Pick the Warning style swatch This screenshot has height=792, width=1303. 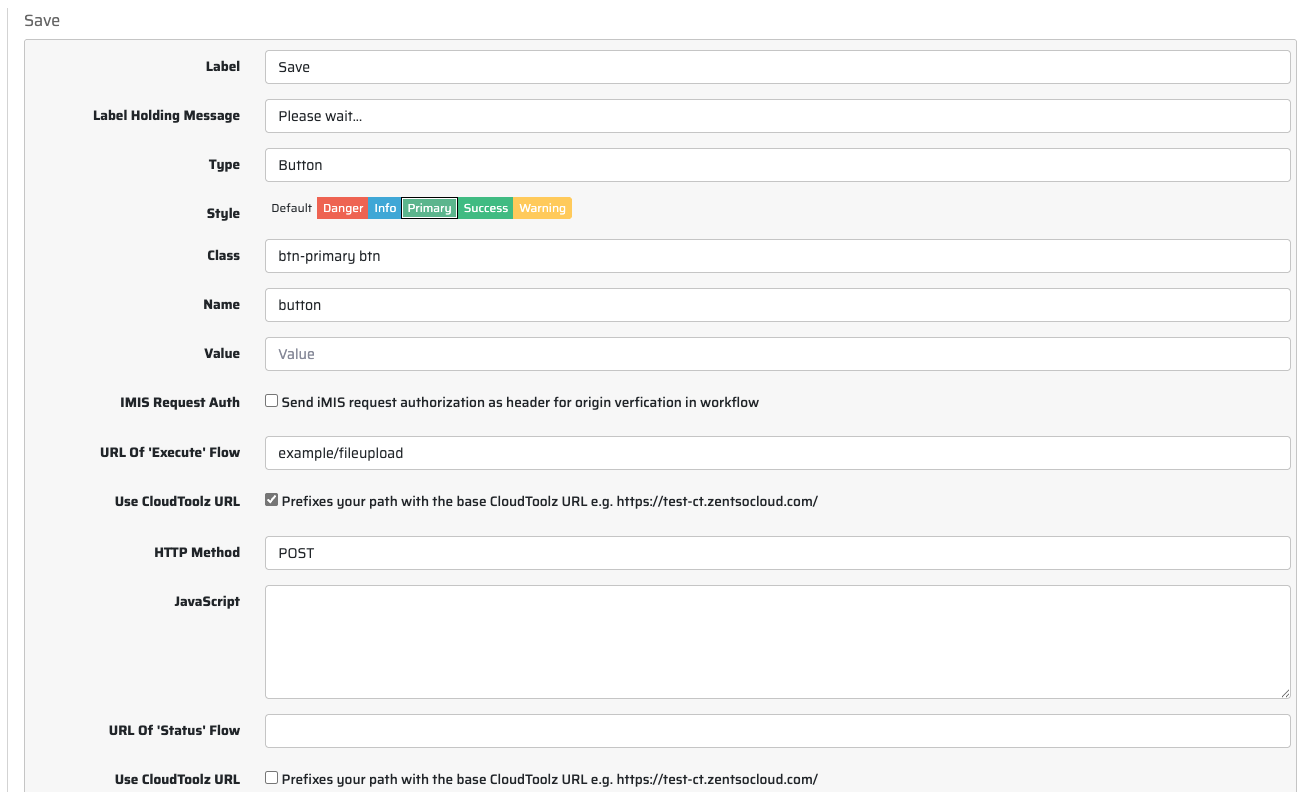[x=542, y=208]
